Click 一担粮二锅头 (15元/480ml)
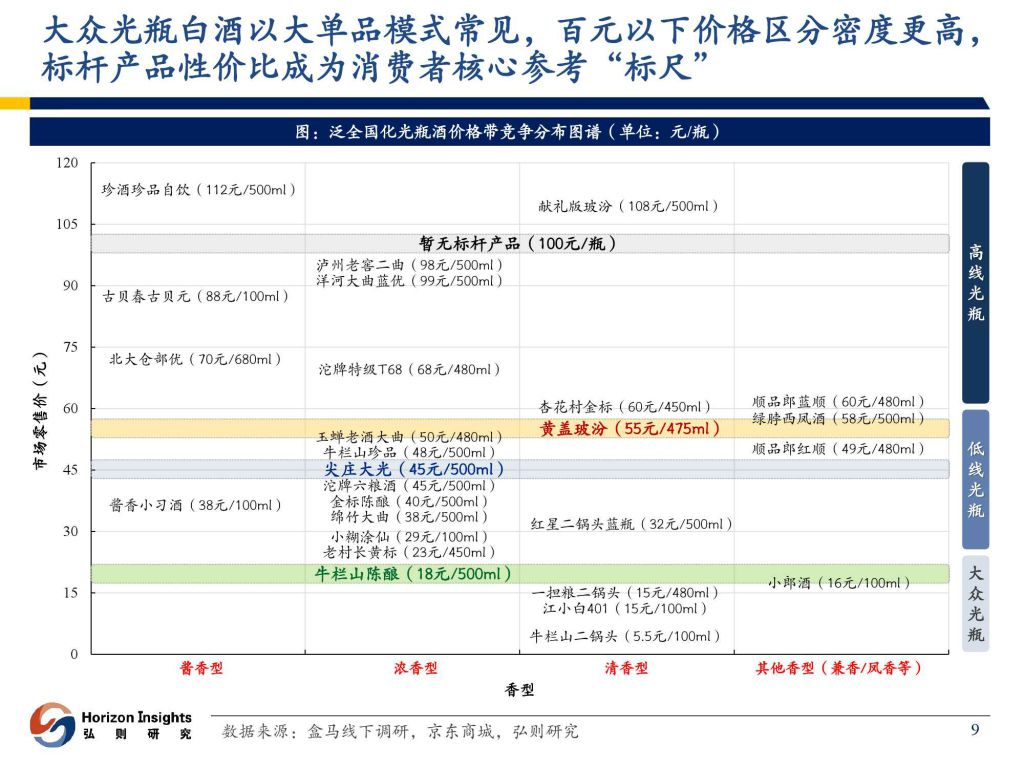Screen dimensions: 1024x768 (x=625, y=593)
